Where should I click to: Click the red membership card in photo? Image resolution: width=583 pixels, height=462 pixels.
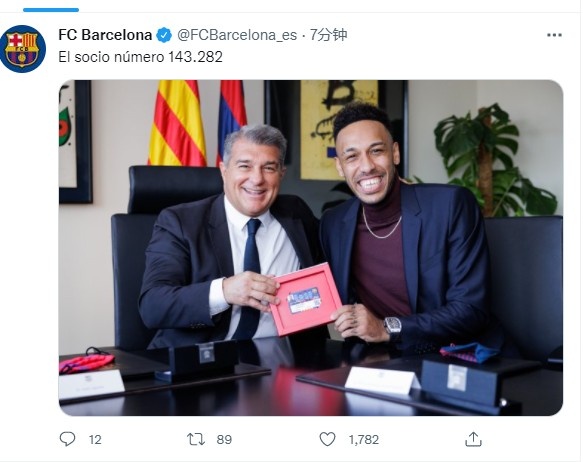pos(306,299)
